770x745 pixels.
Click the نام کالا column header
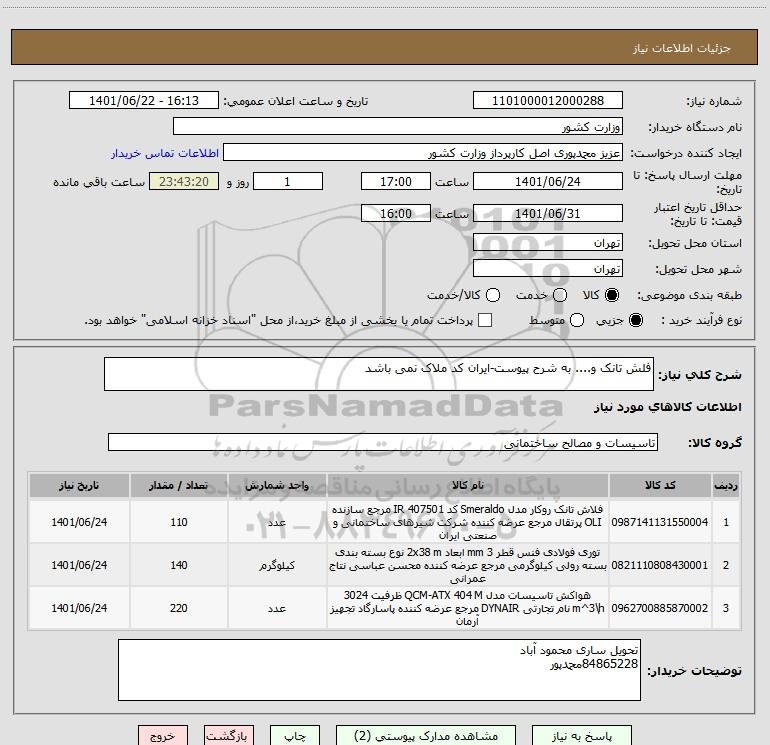point(468,485)
